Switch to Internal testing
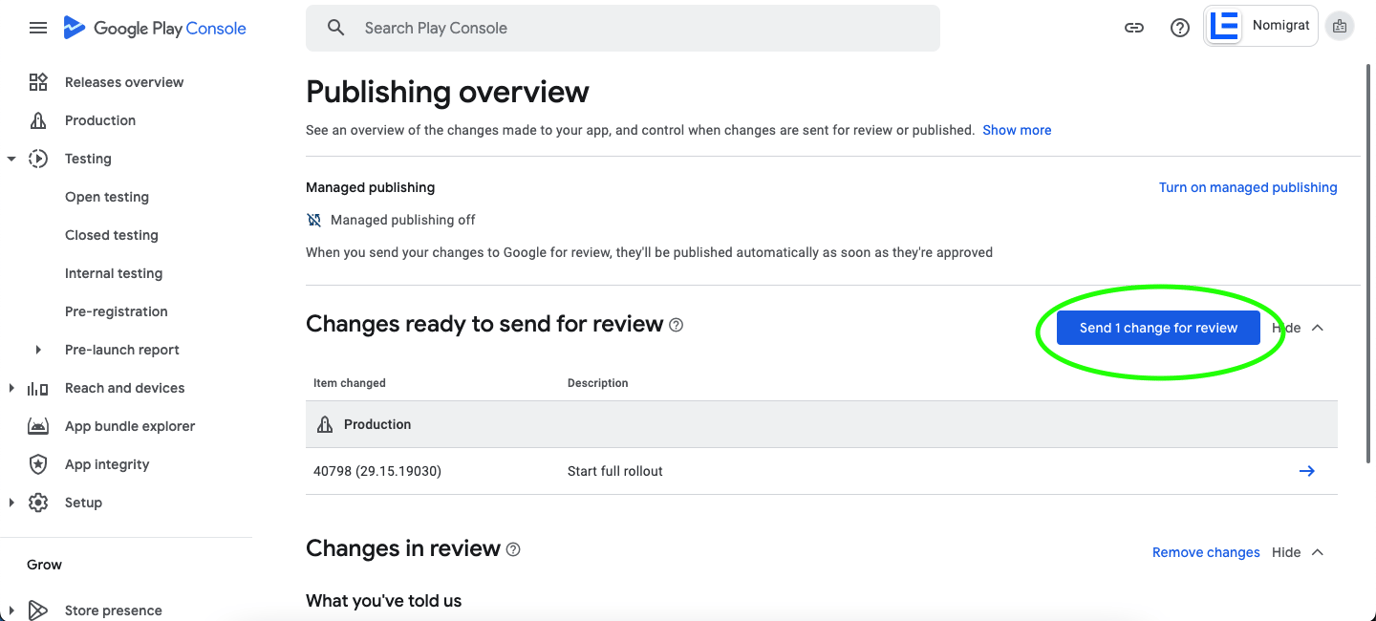Viewport: 1376px width, 621px height. 113,273
